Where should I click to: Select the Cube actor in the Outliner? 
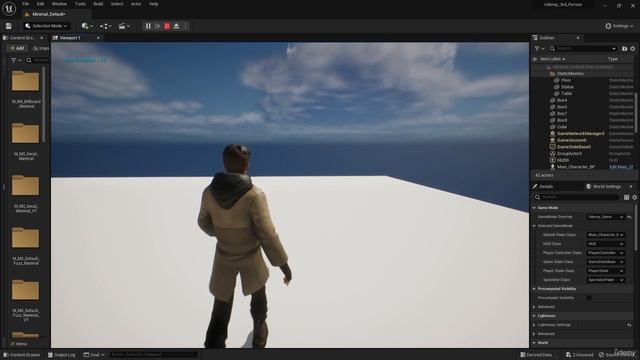562,127
